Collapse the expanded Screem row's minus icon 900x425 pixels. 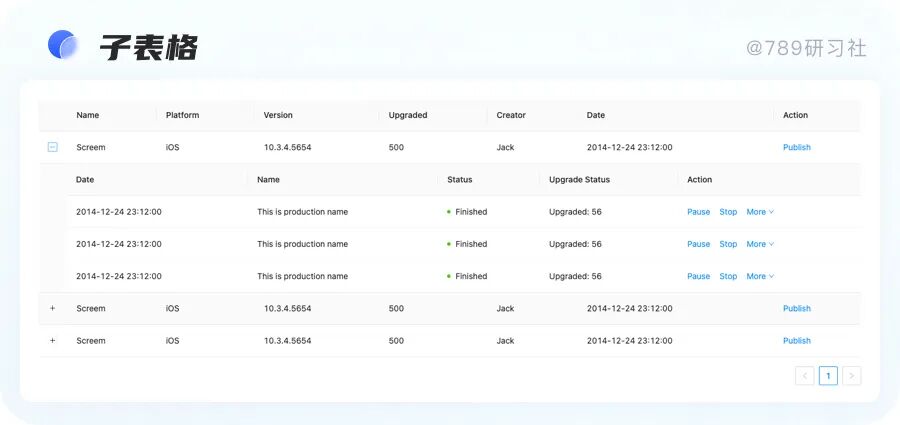click(x=52, y=148)
